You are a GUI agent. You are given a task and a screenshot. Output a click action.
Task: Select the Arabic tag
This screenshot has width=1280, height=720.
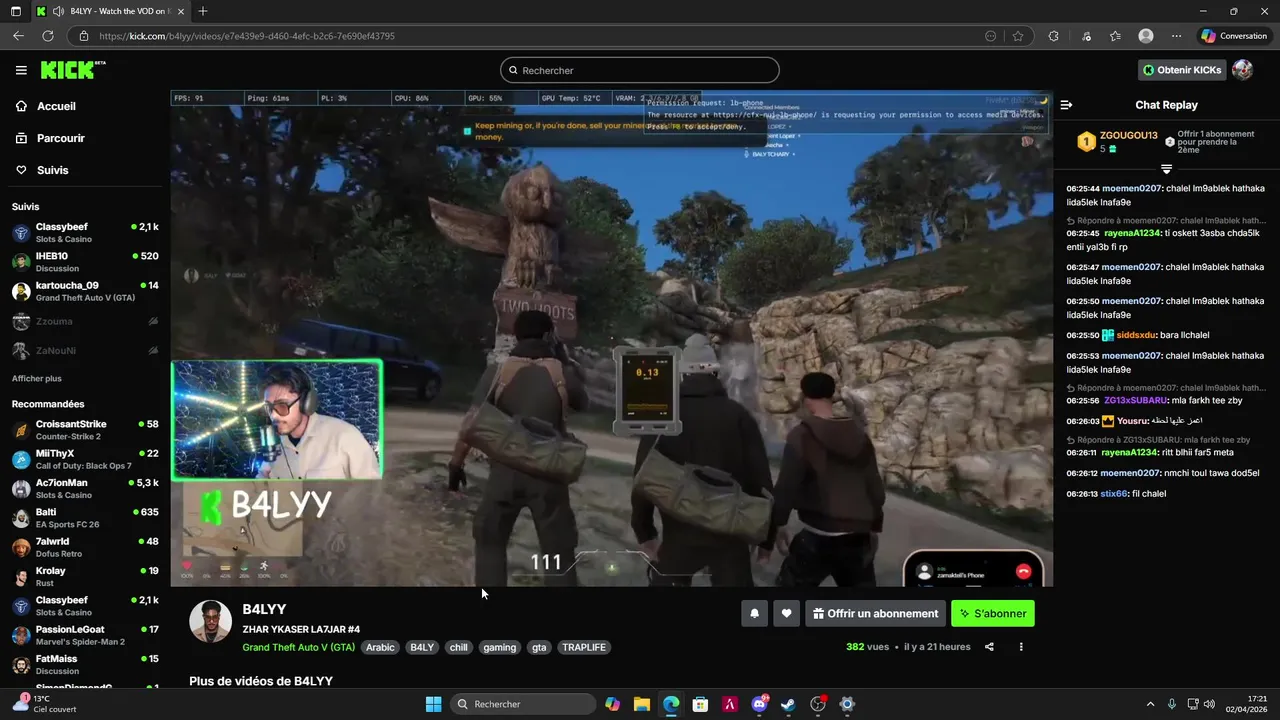click(x=380, y=647)
